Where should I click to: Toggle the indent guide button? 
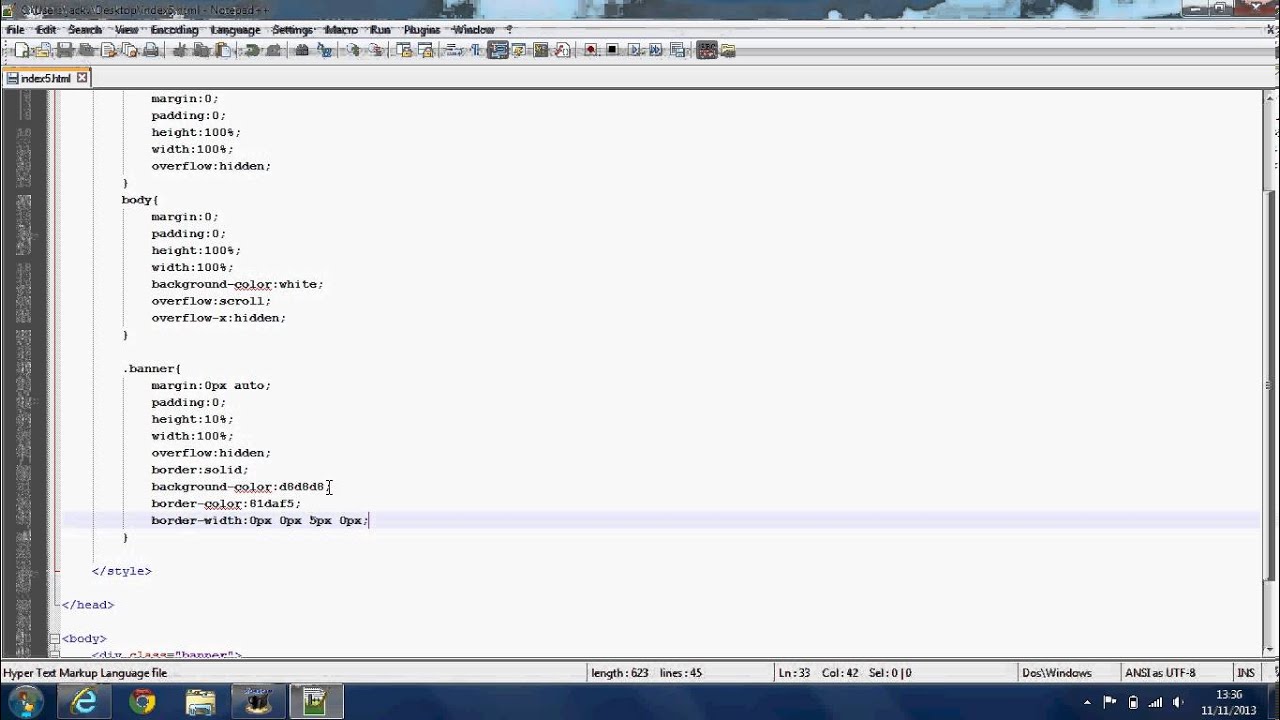pyautogui.click(x=499, y=50)
